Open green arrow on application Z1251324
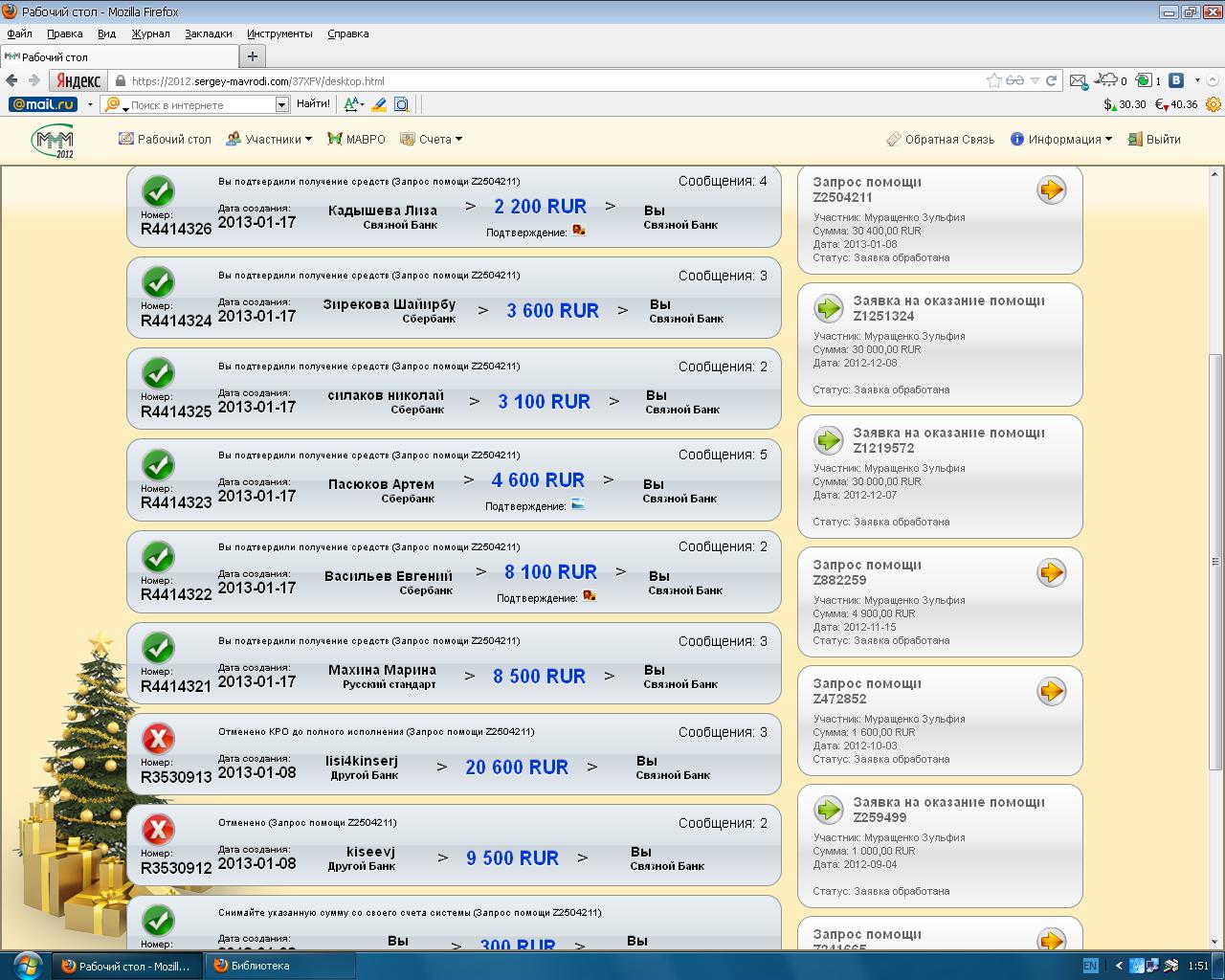Viewport: 1225px width, 980px height. tap(828, 308)
